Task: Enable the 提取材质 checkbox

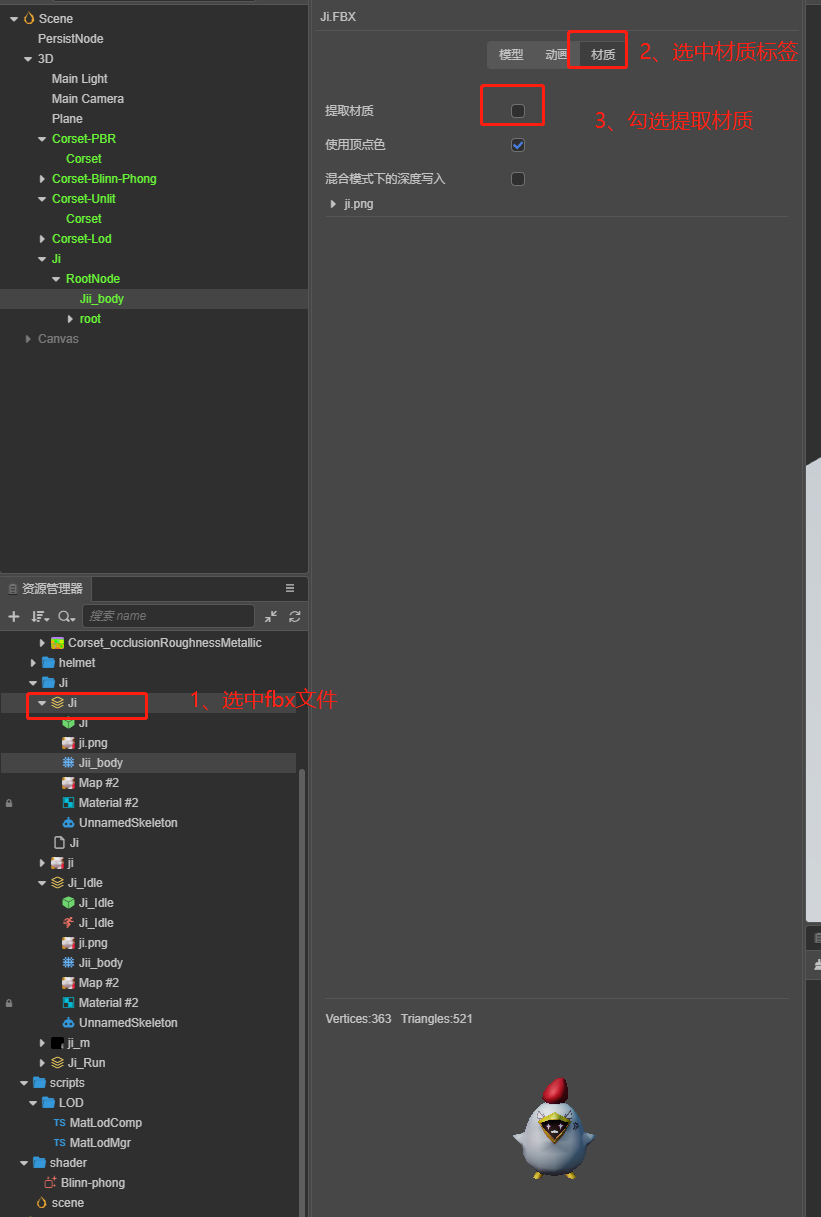Action: 518,111
